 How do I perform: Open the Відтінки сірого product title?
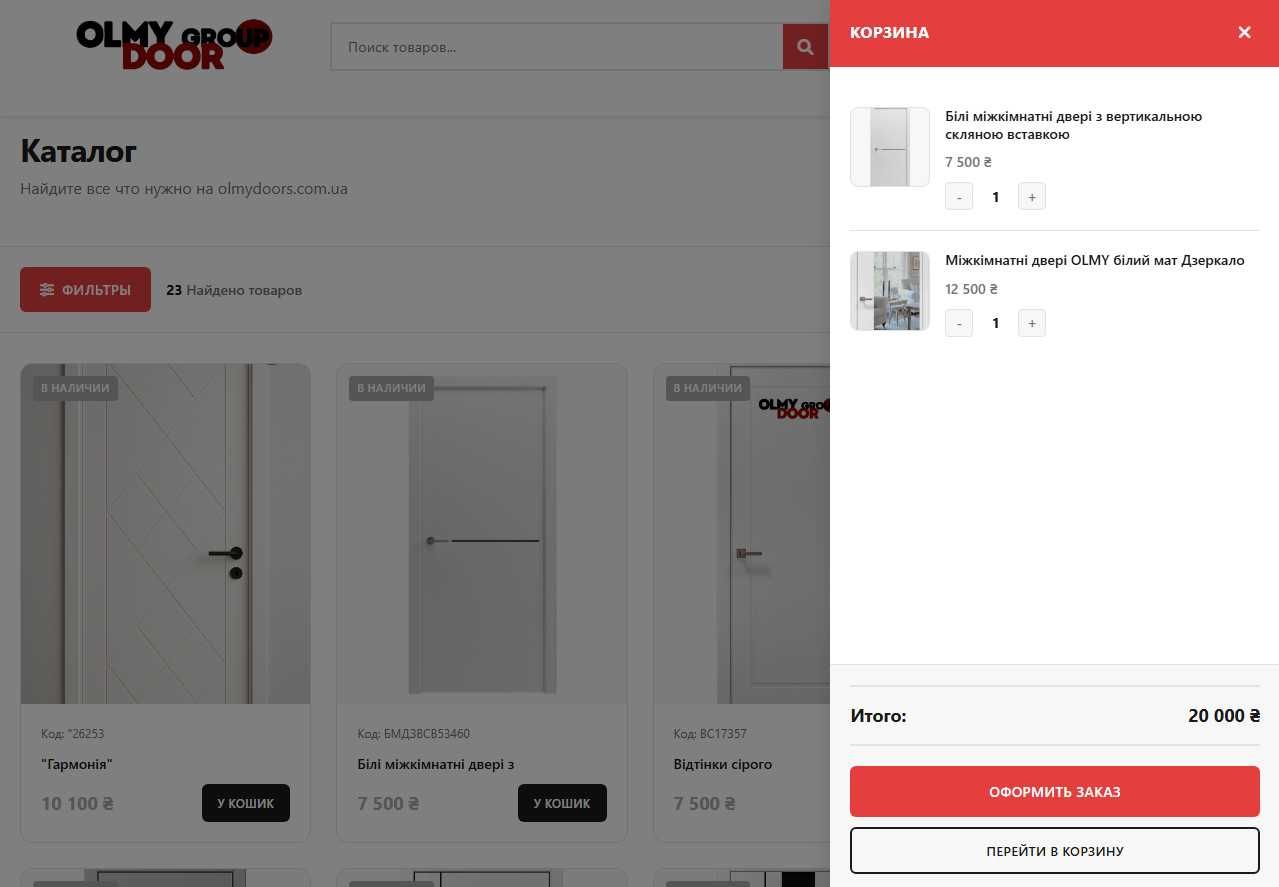(x=723, y=764)
